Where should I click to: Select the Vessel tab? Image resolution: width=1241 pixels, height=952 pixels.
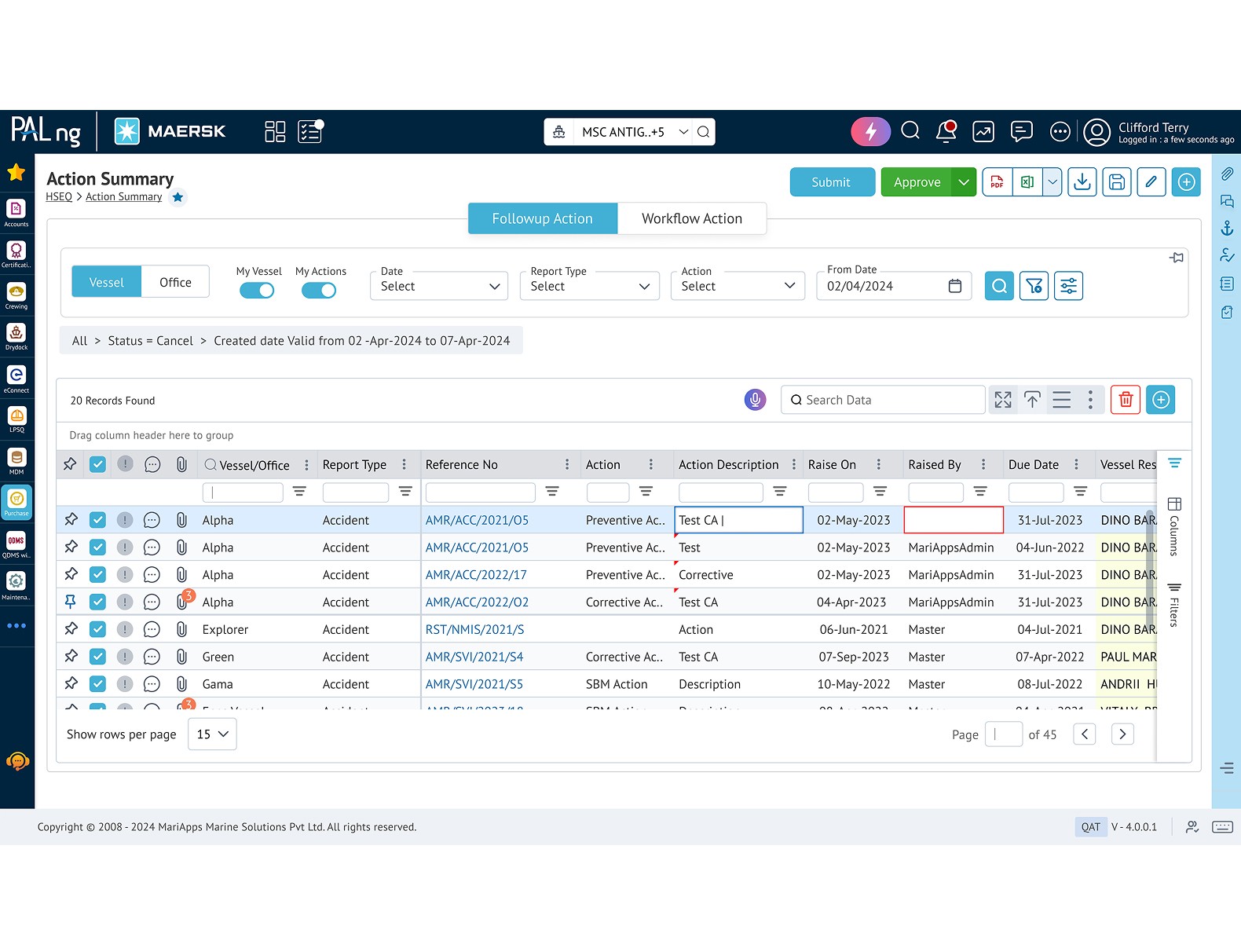(106, 282)
